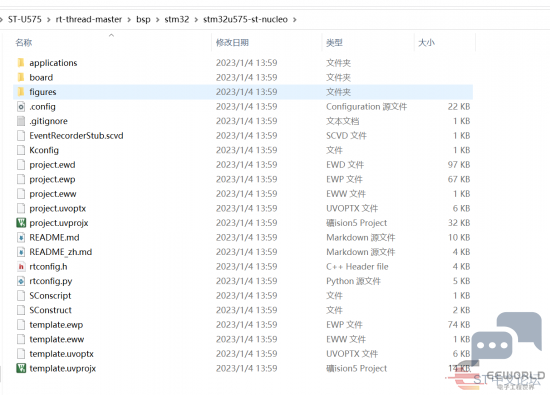Click the project.ewd file icon
This screenshot has width=550, height=395.
pyautogui.click(x=21, y=165)
